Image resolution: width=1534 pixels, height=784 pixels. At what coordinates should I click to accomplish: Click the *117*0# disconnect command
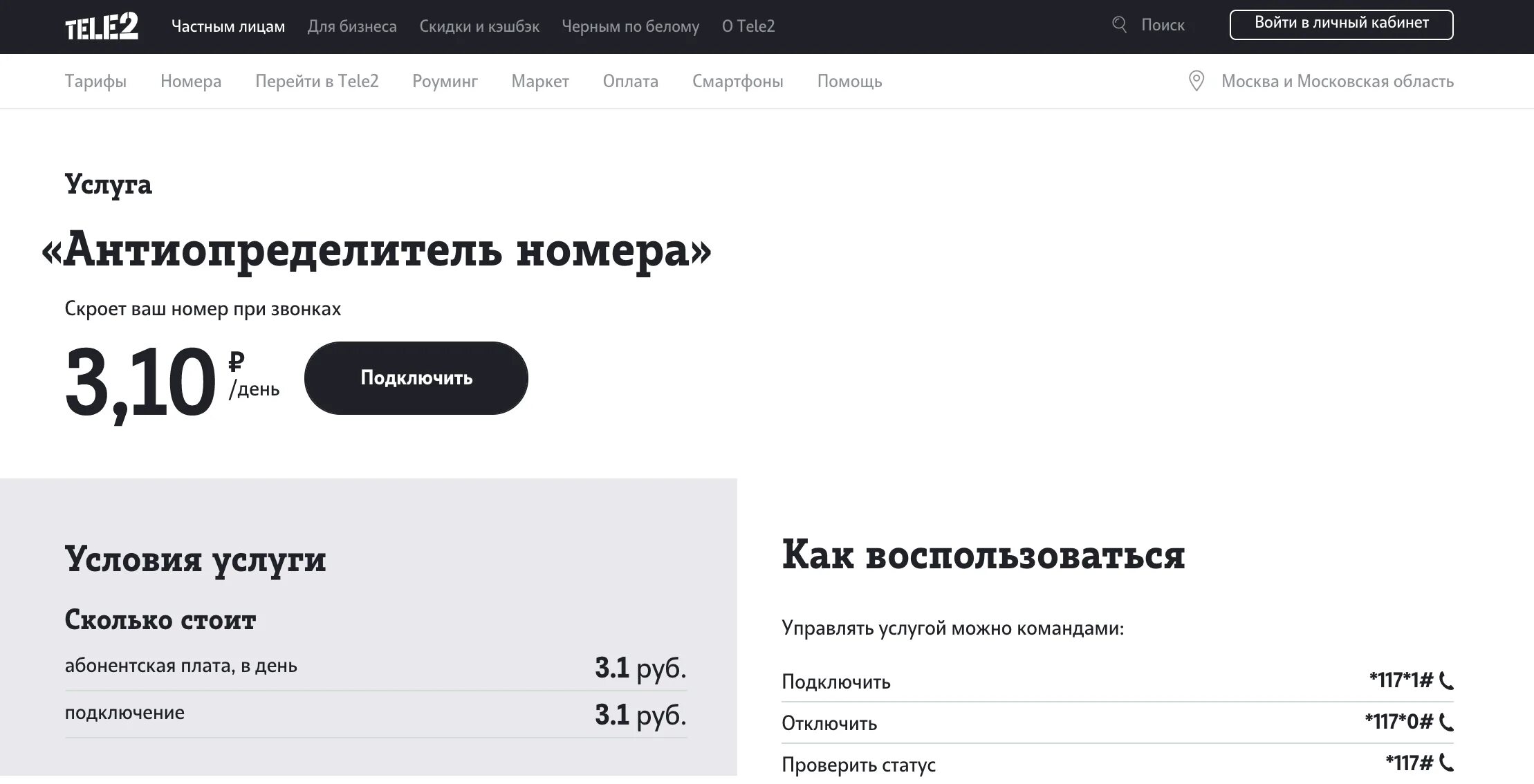click(x=1398, y=722)
